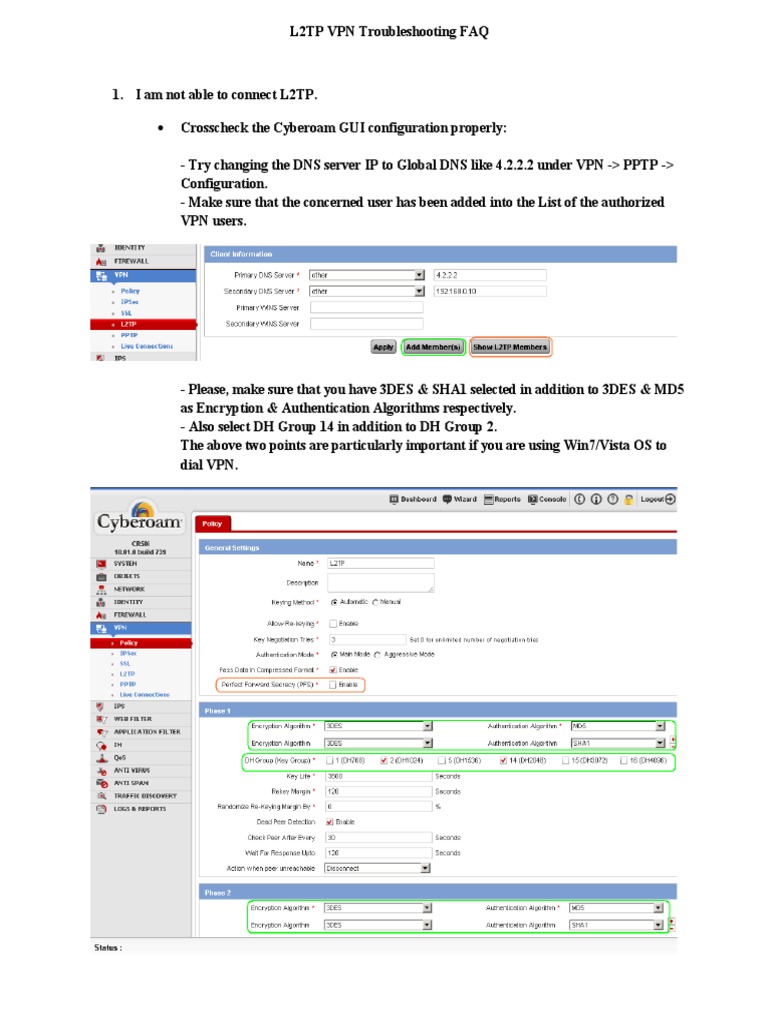Launch the Wizard from the top bar
The image size is (768, 1024).
click(460, 499)
